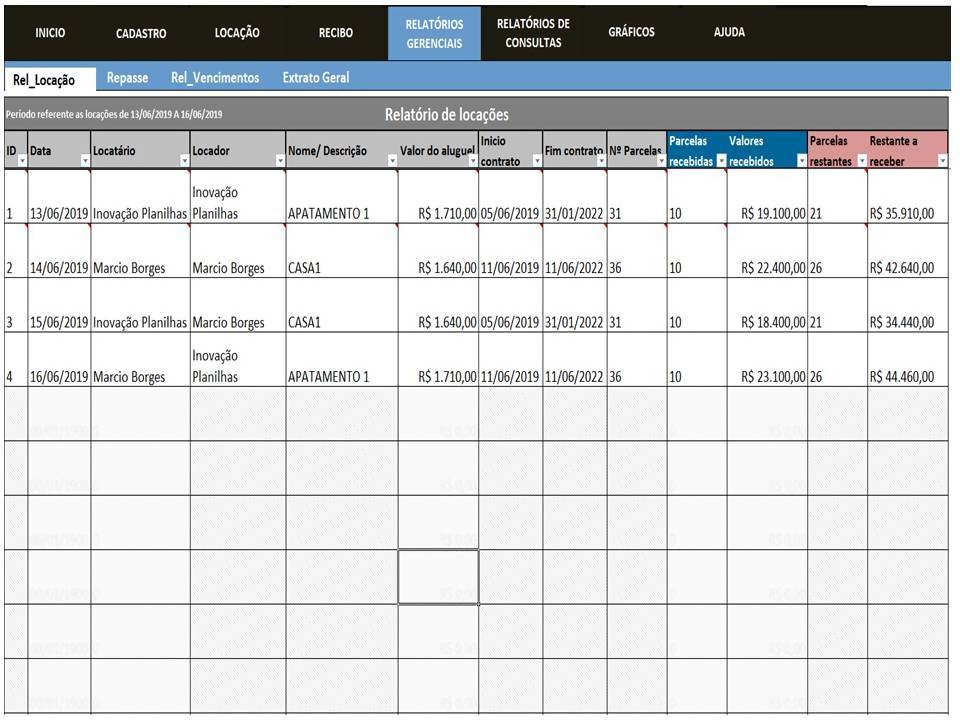Open filter for Valores recebidos column
The image size is (960, 720).
pos(800,161)
